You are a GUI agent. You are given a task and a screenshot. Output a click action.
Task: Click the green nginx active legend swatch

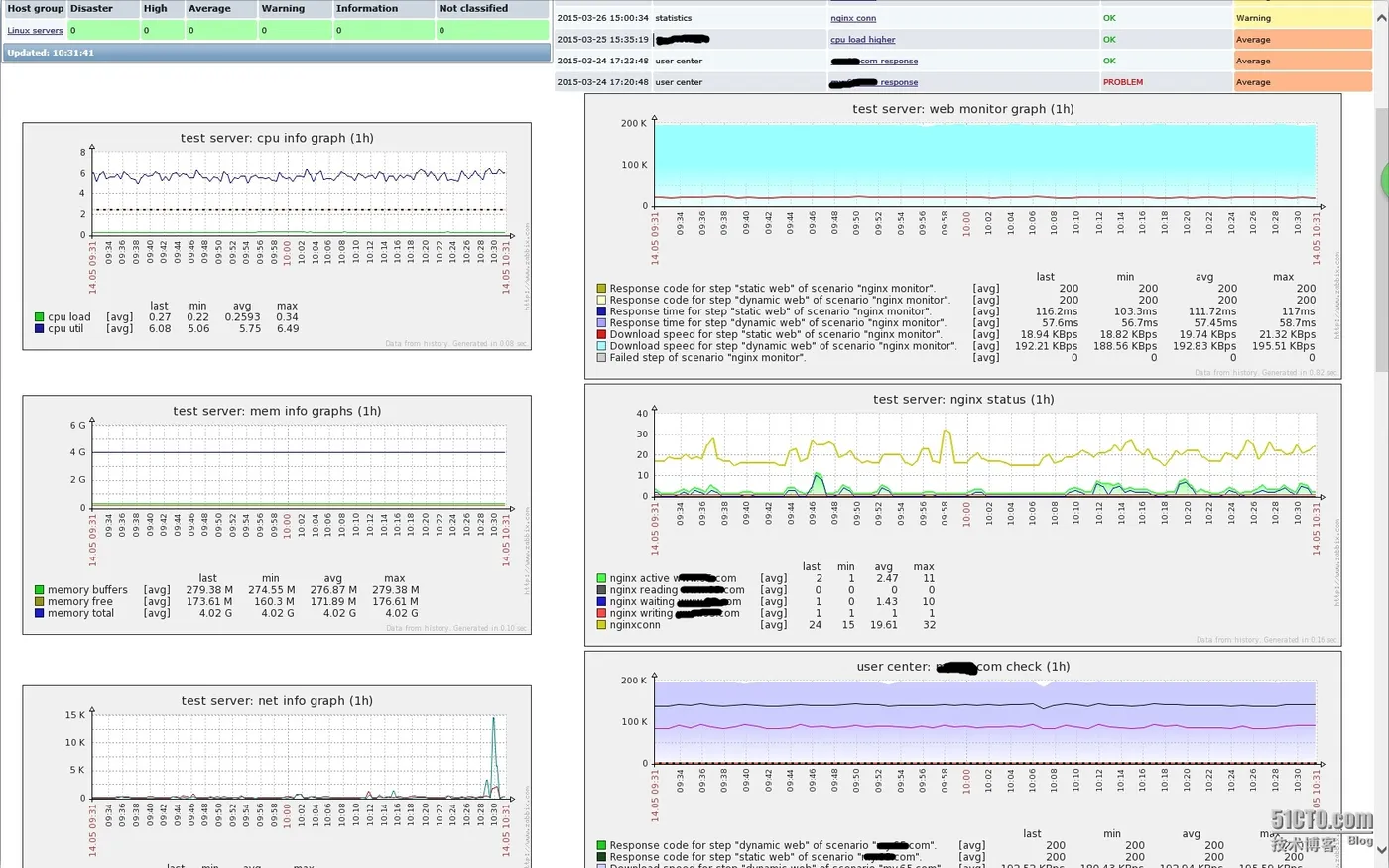pyautogui.click(x=601, y=578)
